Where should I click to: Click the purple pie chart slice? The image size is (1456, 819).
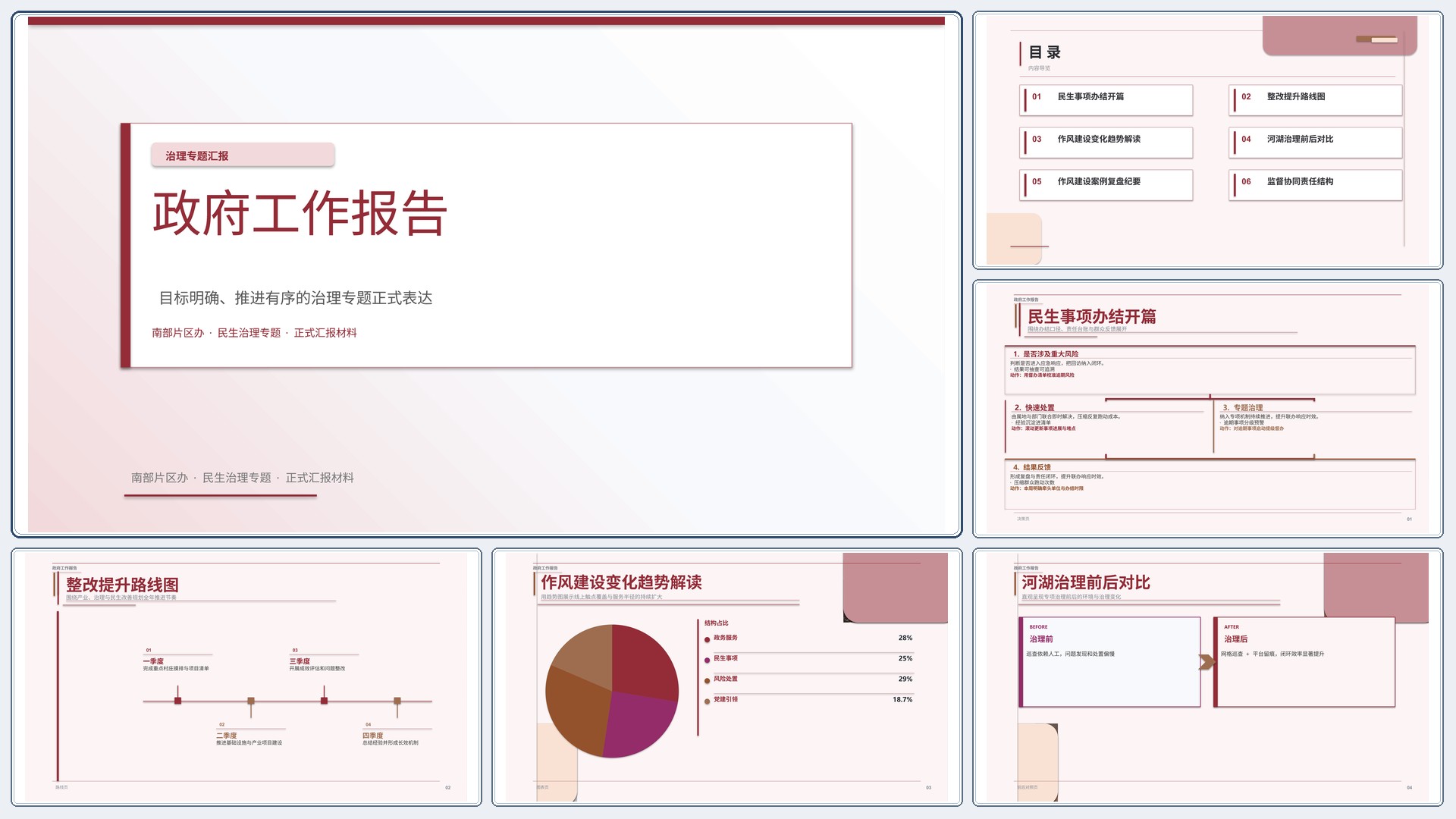642,724
